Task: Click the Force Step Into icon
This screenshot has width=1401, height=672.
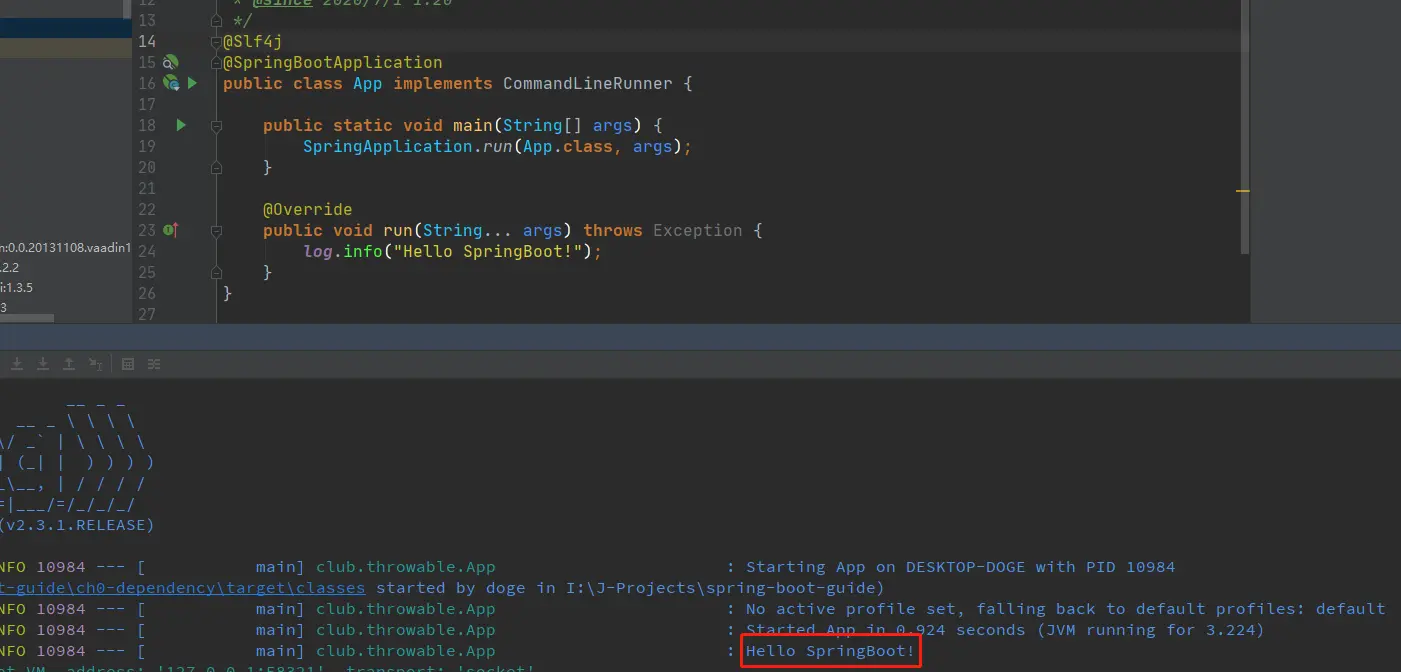Action: 43,364
